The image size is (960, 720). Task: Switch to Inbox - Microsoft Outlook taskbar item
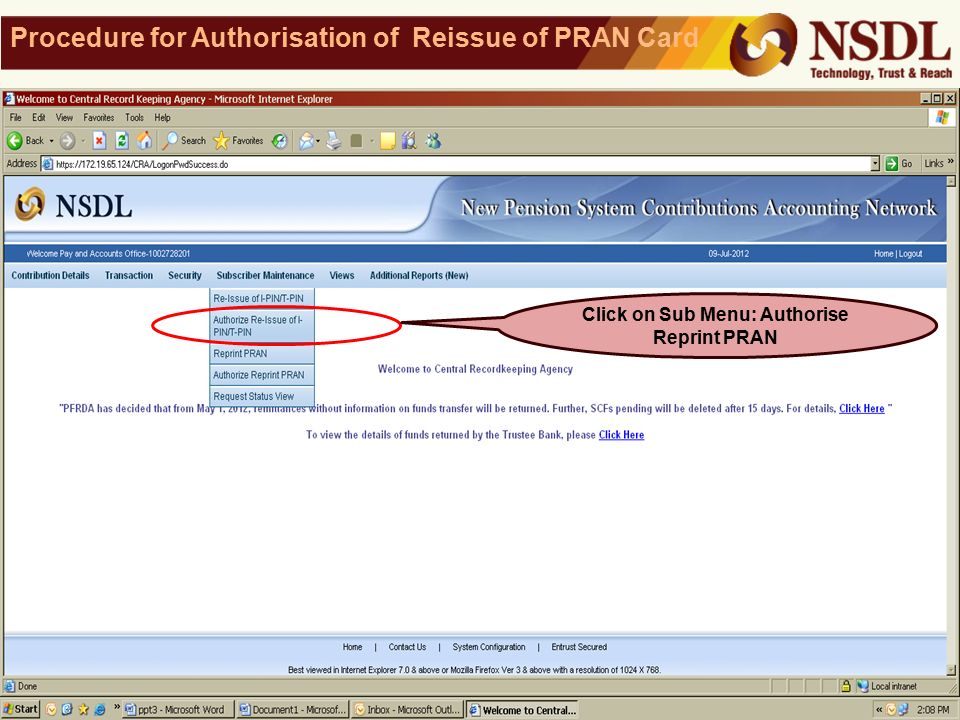pyautogui.click(x=408, y=710)
